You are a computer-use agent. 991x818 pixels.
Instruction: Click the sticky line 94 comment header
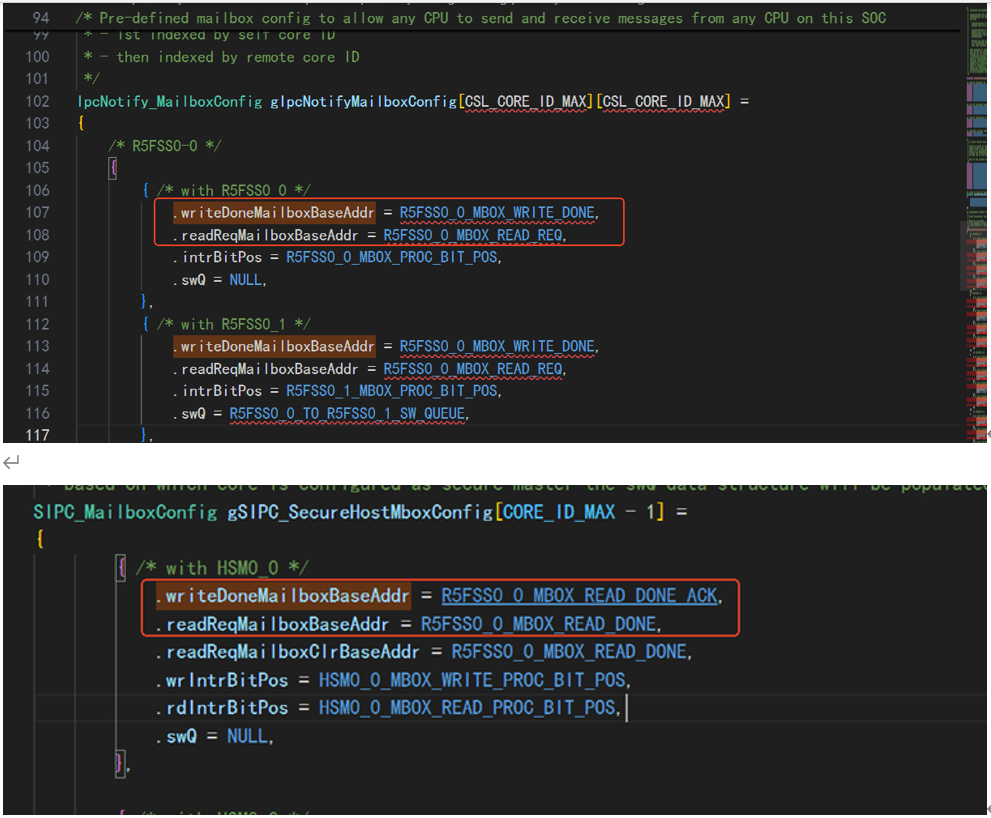[481, 18]
